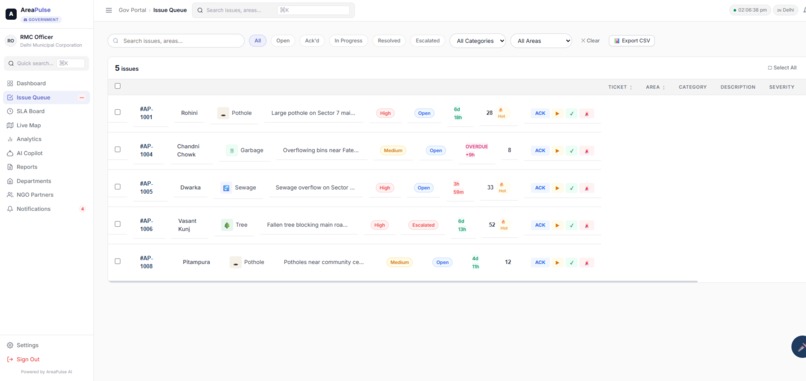
Task: Focus the top bar search box
Action: [x=273, y=10]
